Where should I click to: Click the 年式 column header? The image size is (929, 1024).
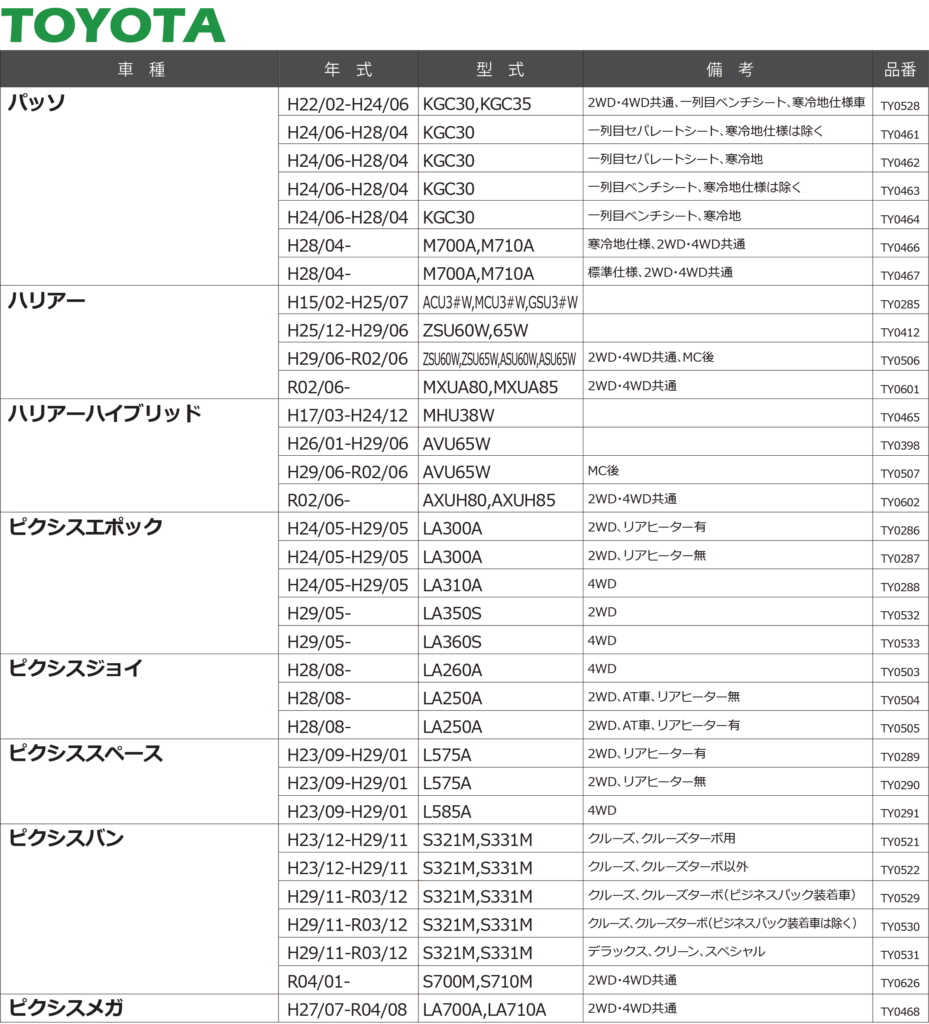(x=348, y=69)
